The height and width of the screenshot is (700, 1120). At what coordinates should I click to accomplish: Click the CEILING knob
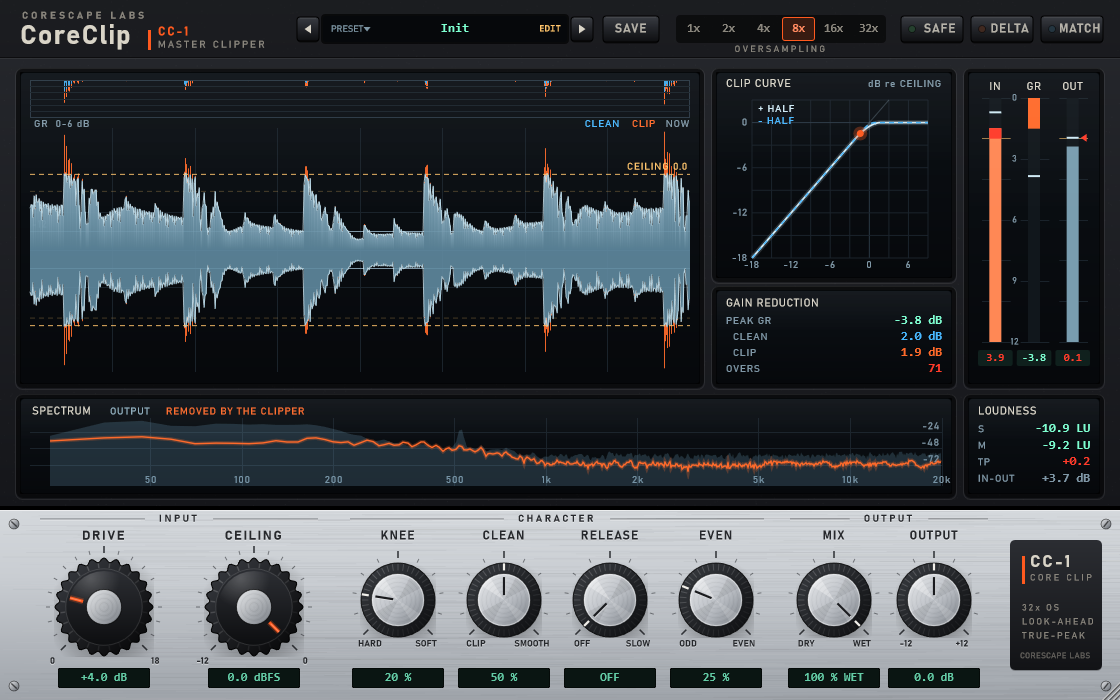(x=254, y=607)
